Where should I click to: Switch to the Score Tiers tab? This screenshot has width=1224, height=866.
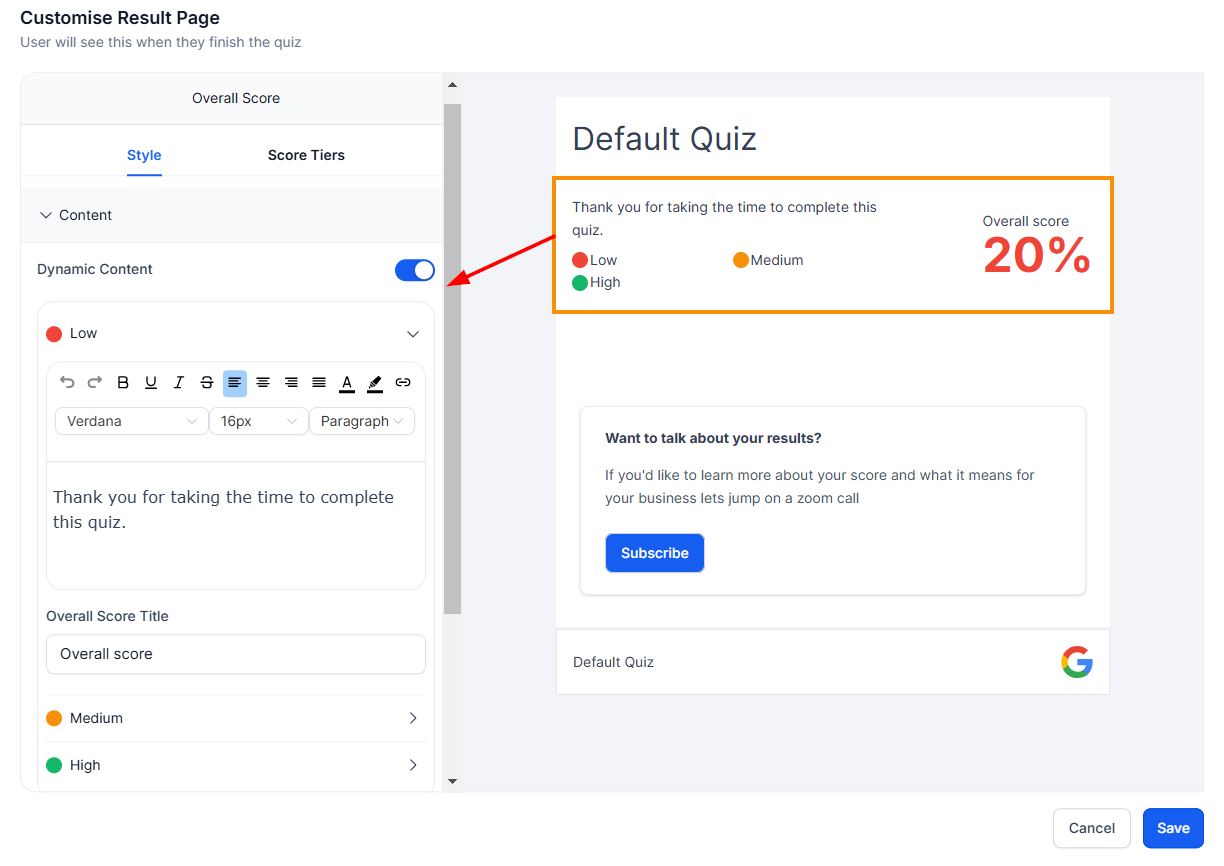(306, 155)
